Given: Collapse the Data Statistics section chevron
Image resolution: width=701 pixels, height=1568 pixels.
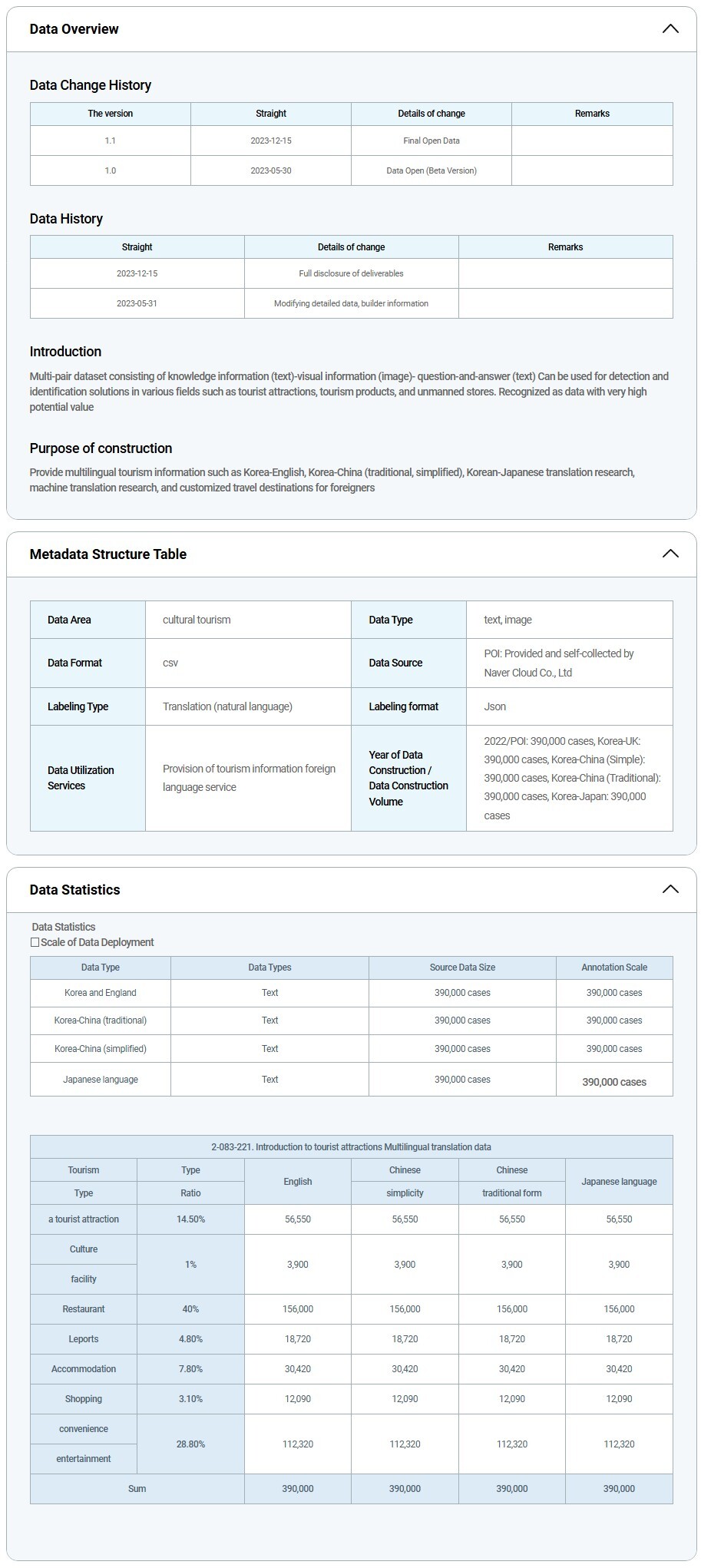Looking at the screenshot, I should click(670, 889).
